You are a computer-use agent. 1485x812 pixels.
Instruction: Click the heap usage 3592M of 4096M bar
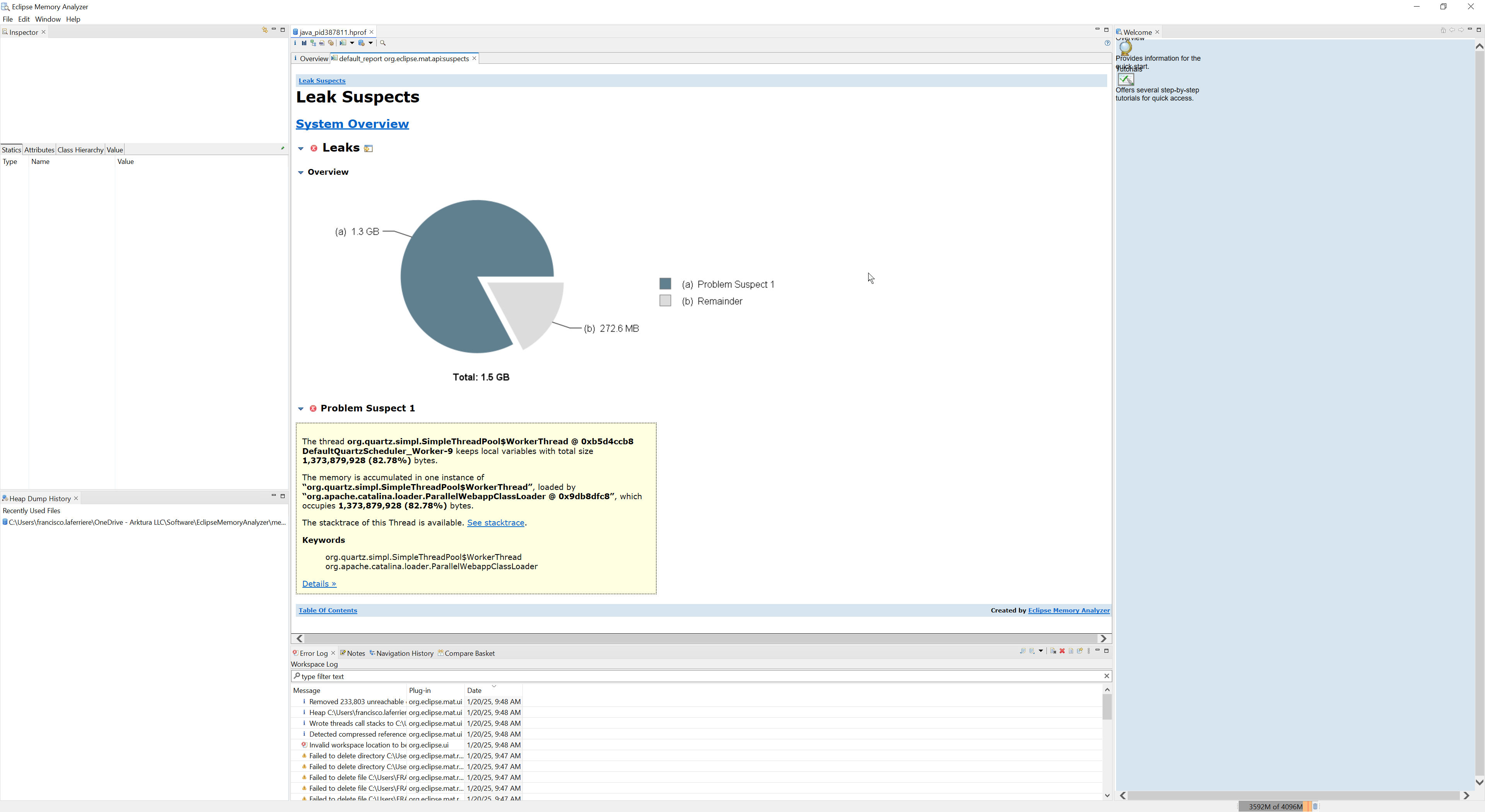pos(1275,806)
